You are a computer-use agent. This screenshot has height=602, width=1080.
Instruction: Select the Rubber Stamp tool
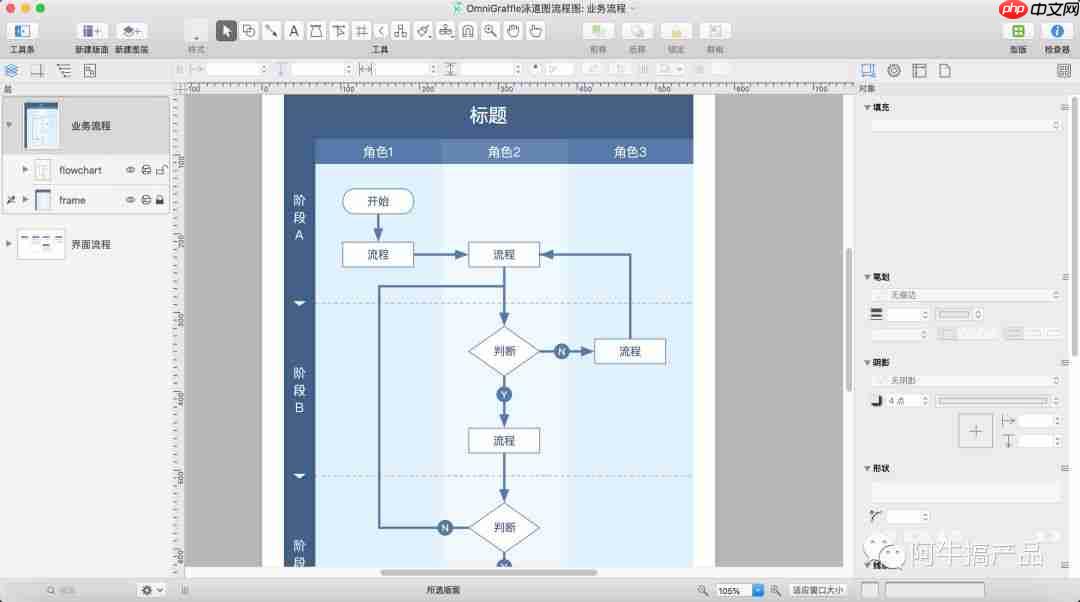click(446, 31)
